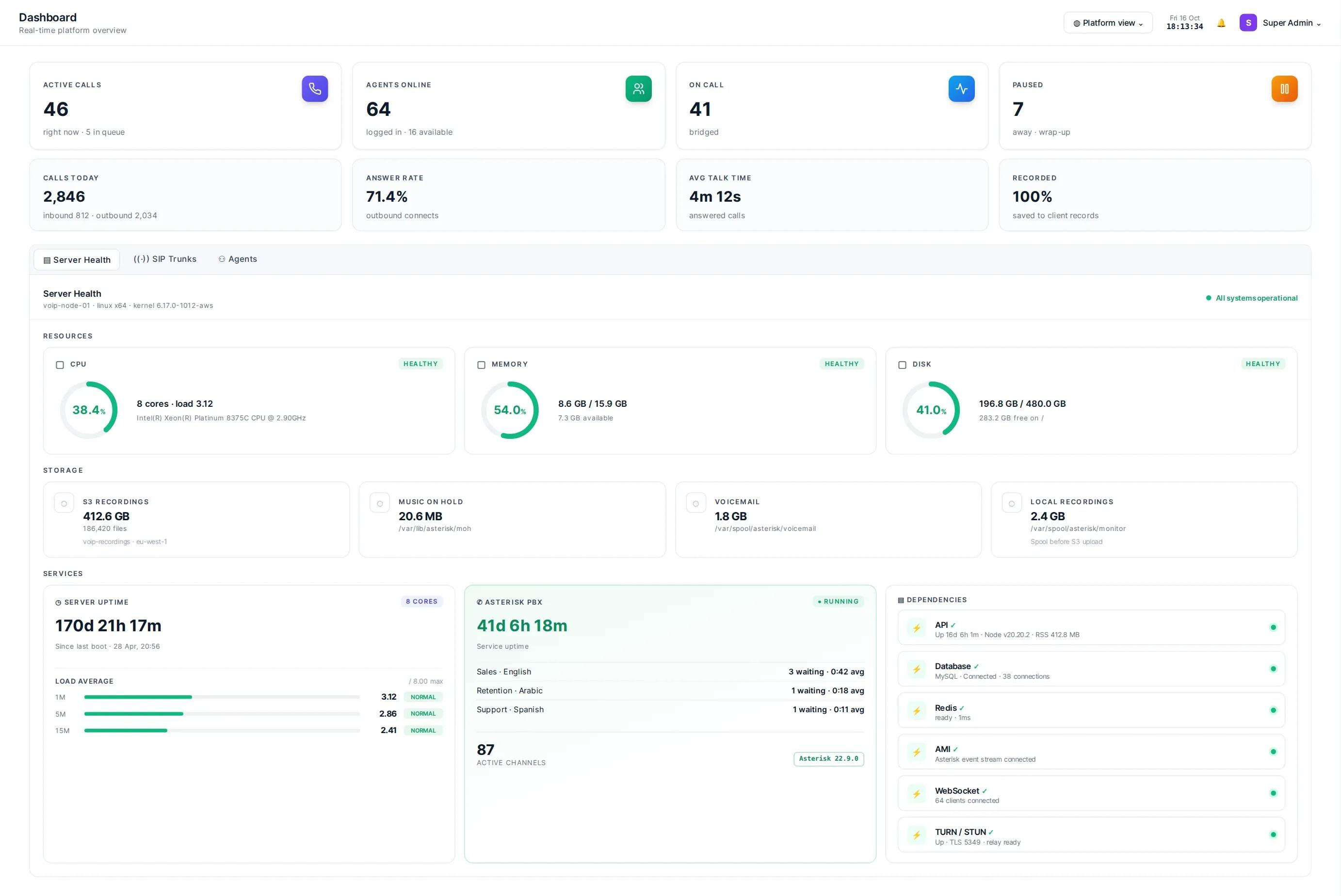Click the Asterisk 22.9.0 version badge
The height and width of the screenshot is (896, 1341).
828,759
